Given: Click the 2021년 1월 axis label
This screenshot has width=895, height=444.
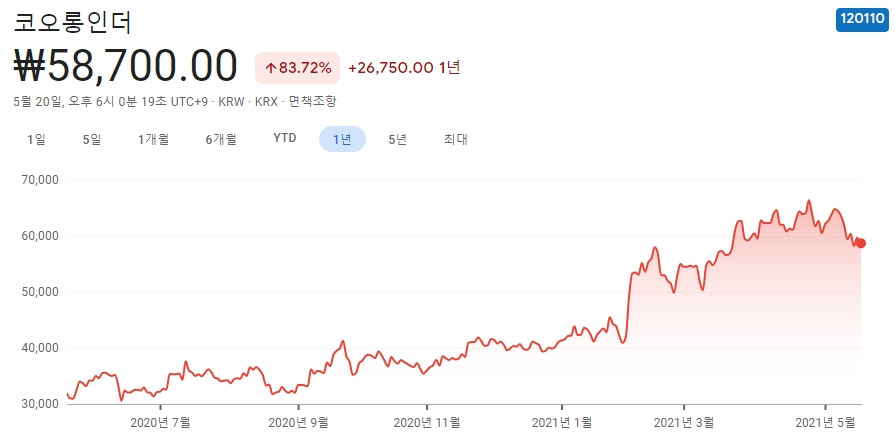Looking at the screenshot, I should pos(562,423).
